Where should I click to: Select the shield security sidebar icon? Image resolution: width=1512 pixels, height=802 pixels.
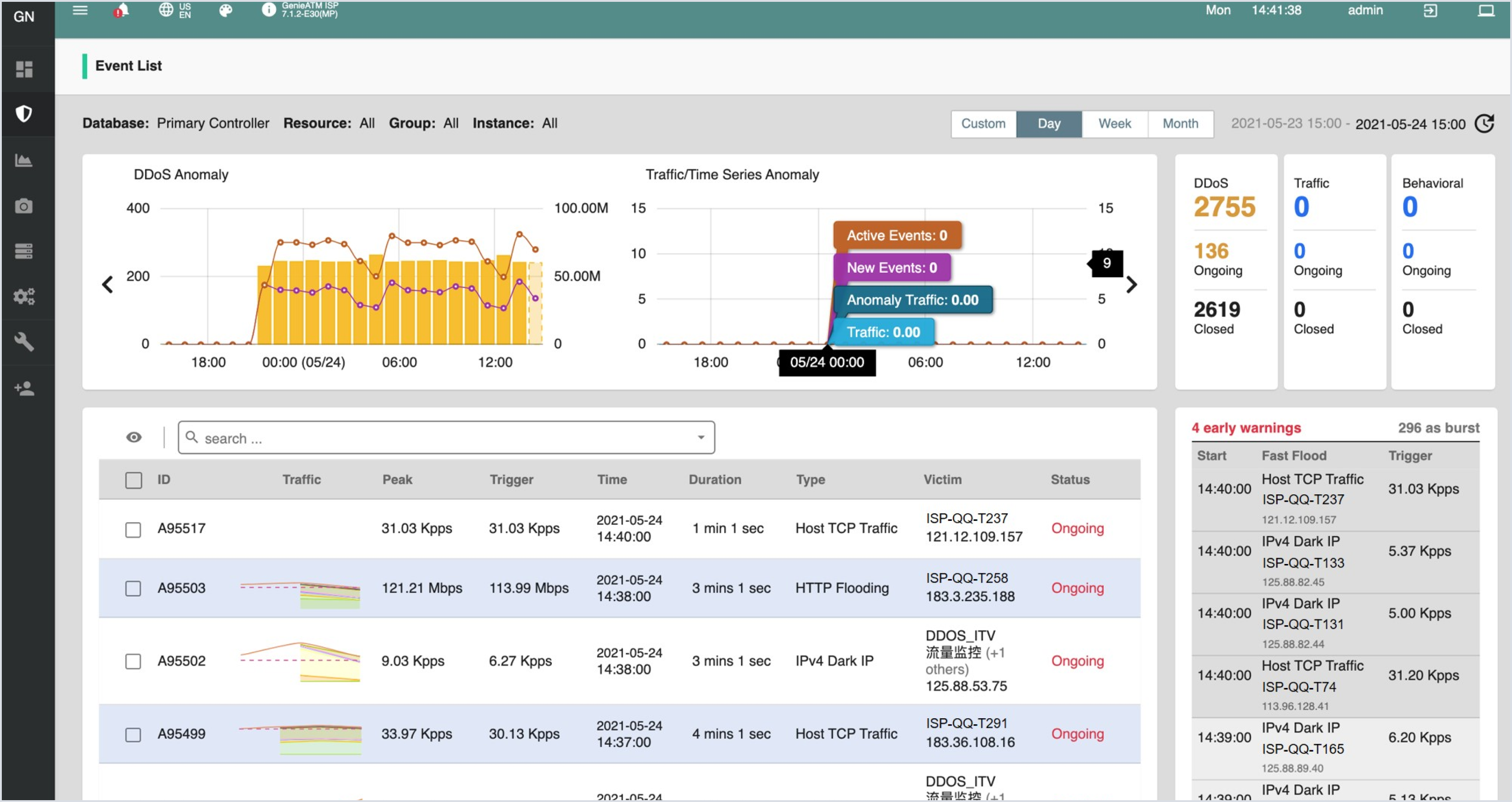[24, 114]
